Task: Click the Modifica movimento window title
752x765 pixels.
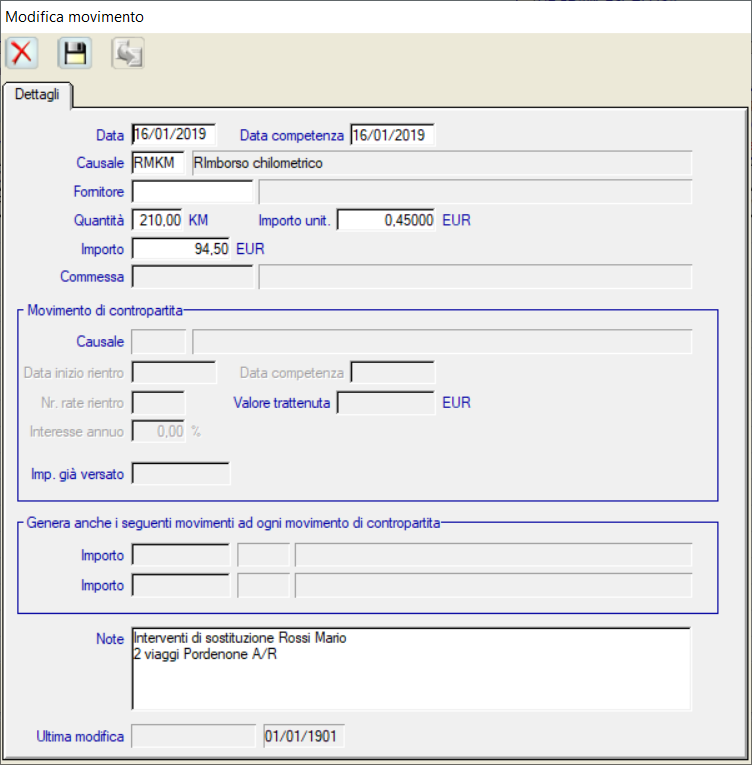Action: 75,17
